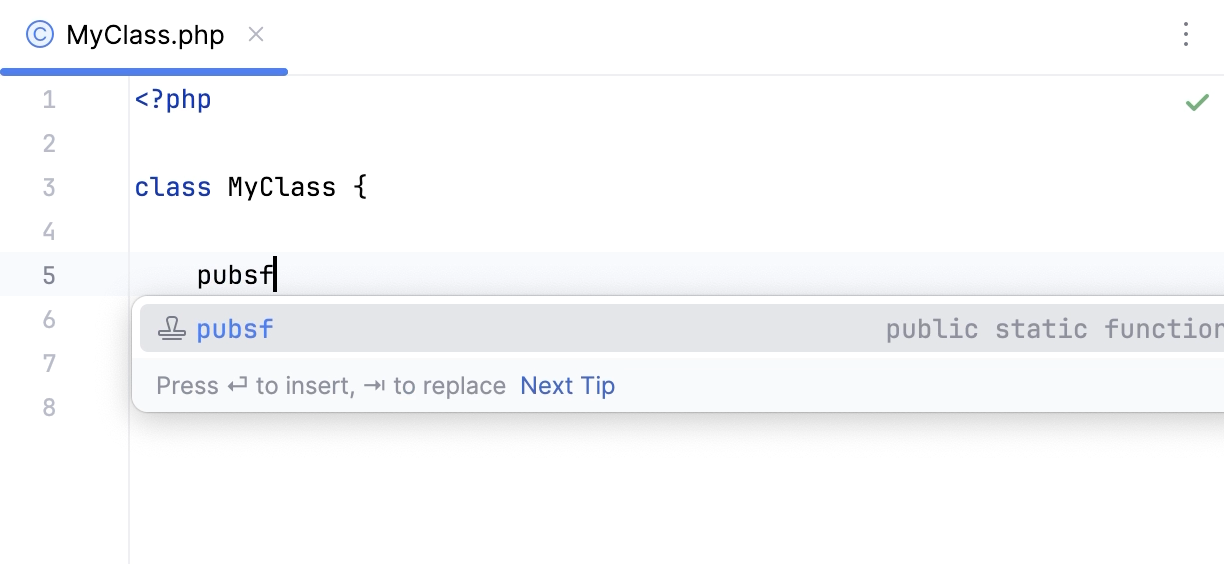Click line number 3 in the gutter
This screenshot has width=1224, height=564.
click(49, 188)
